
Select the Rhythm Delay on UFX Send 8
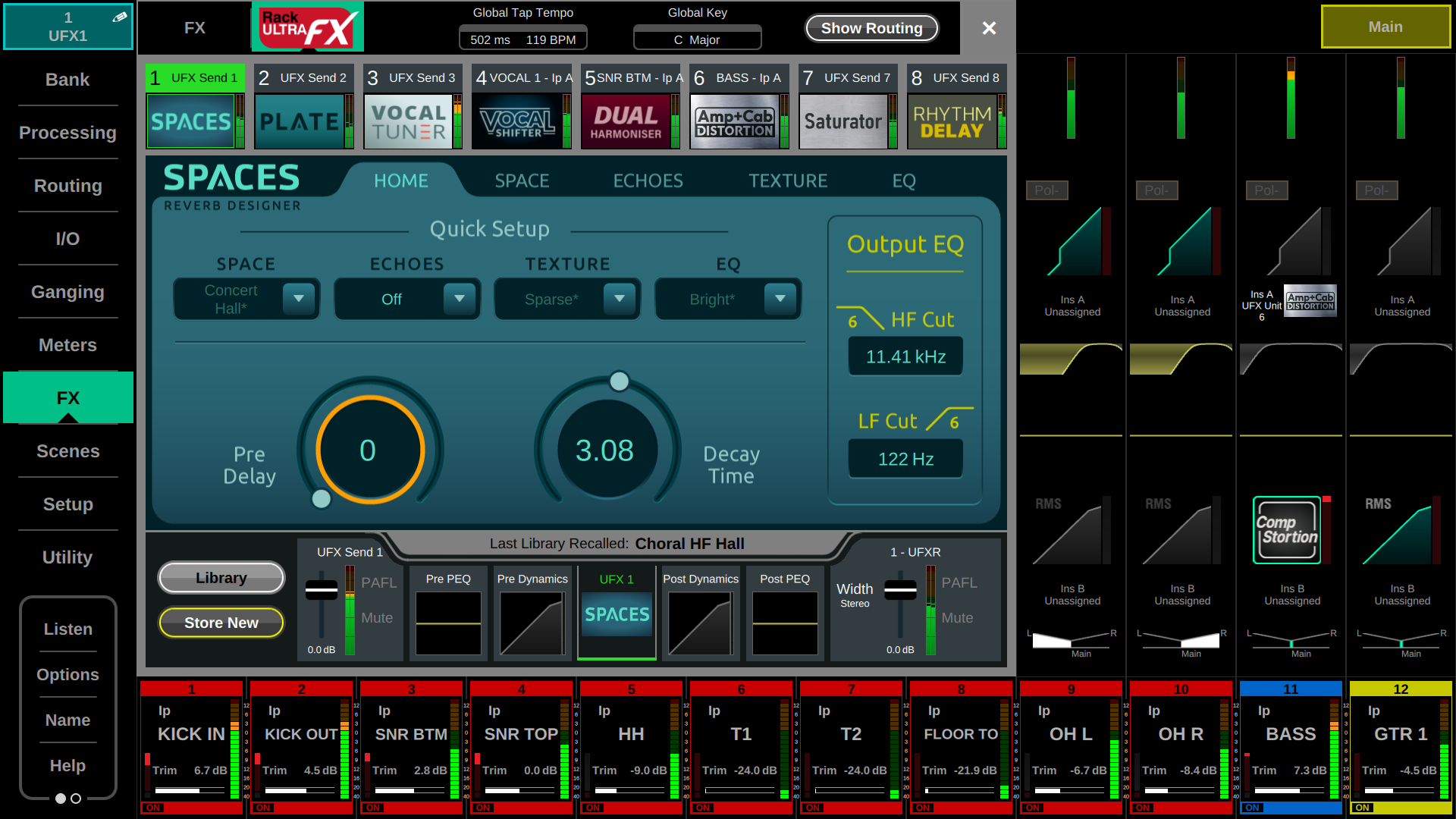[x=954, y=121]
